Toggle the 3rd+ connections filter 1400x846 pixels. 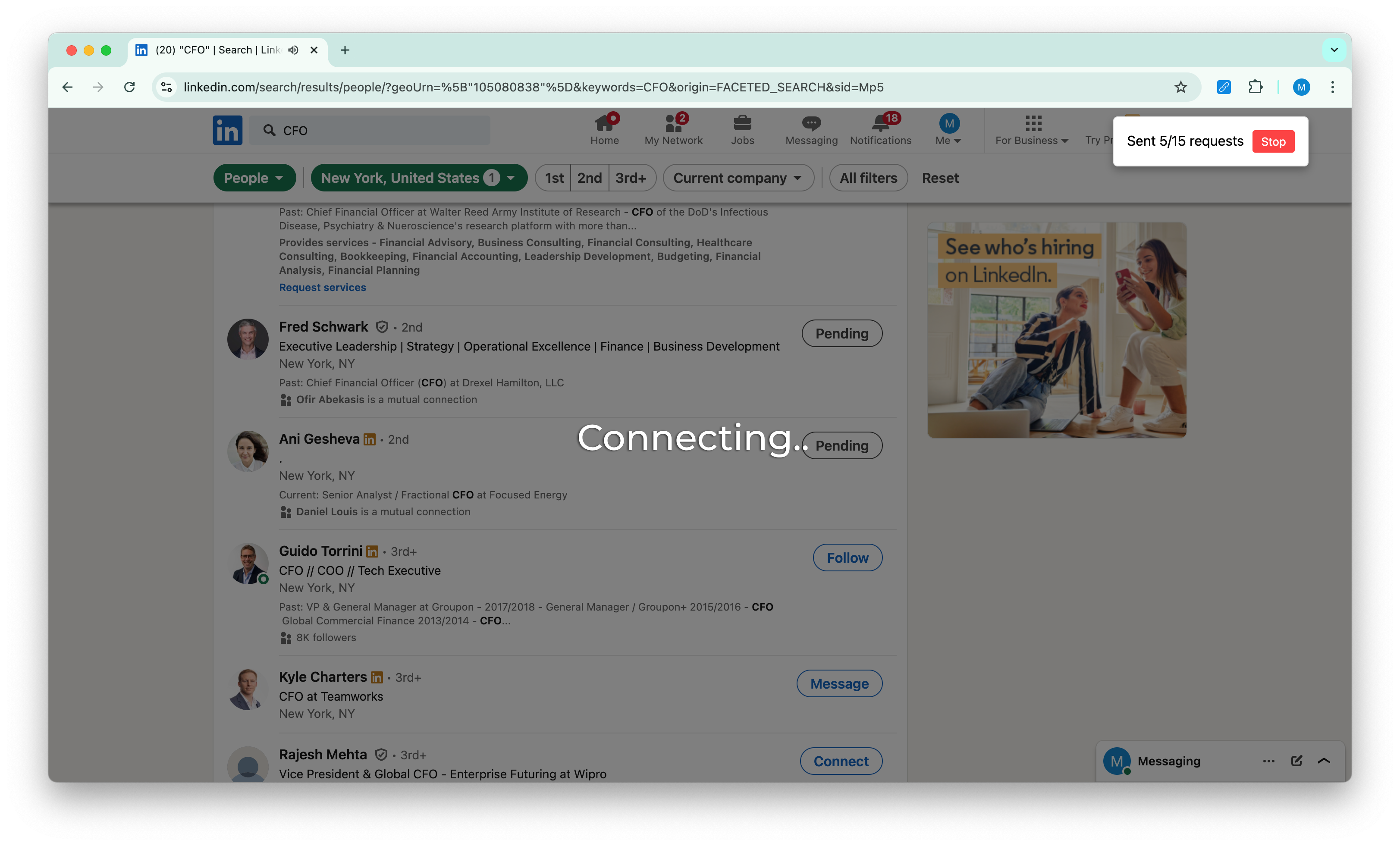point(631,178)
